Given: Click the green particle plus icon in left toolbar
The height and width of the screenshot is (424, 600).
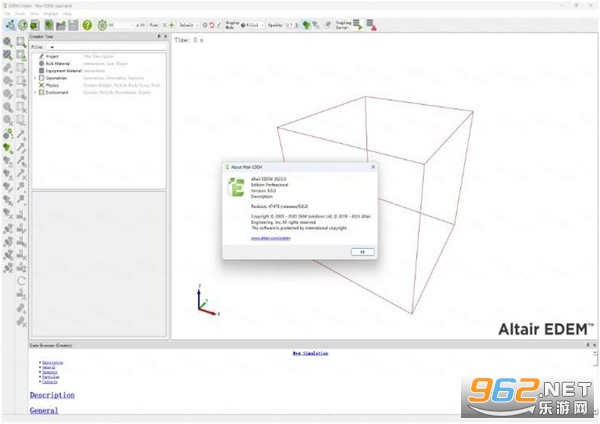Looking at the screenshot, I should [8, 148].
